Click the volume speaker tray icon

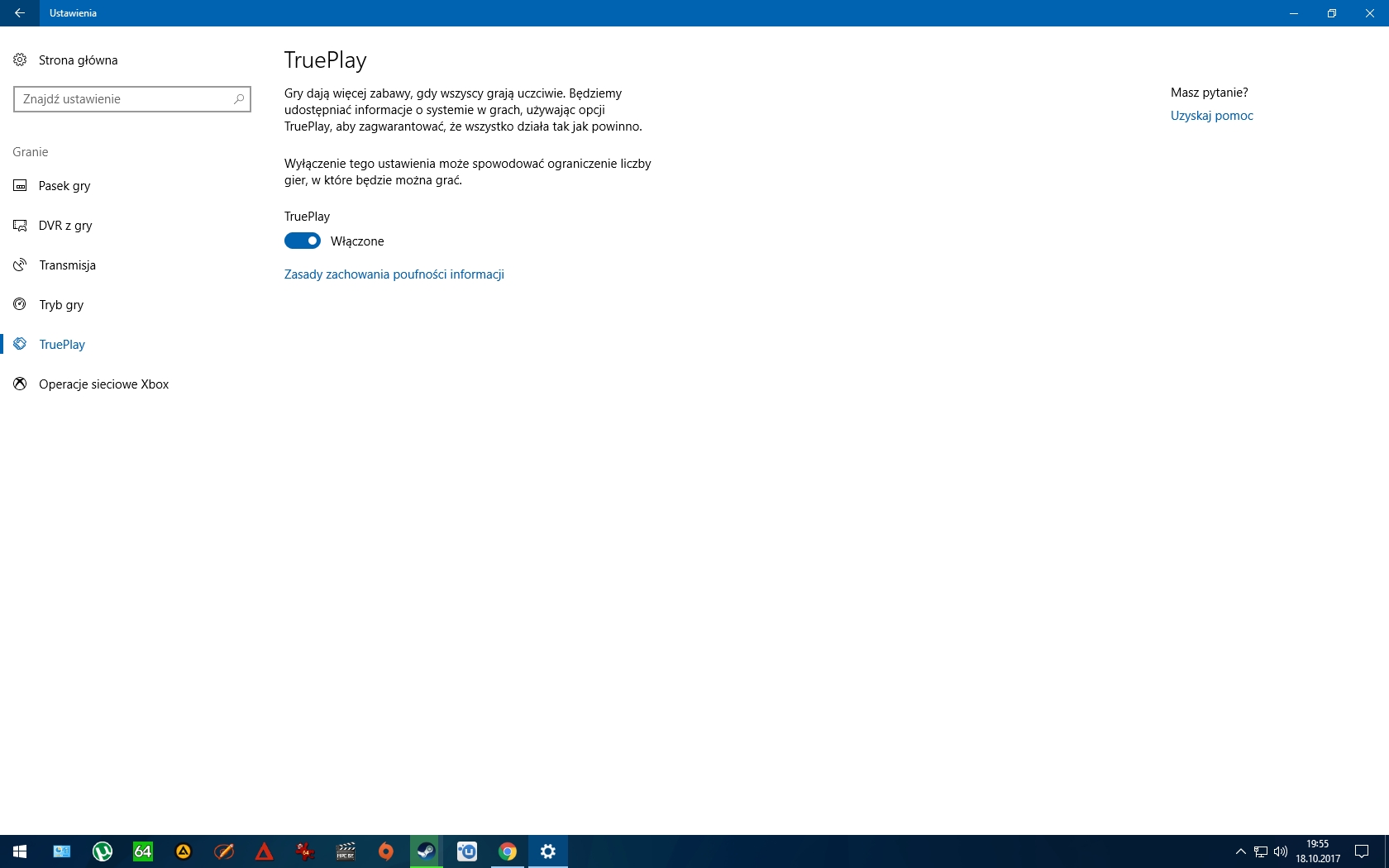click(x=1281, y=851)
